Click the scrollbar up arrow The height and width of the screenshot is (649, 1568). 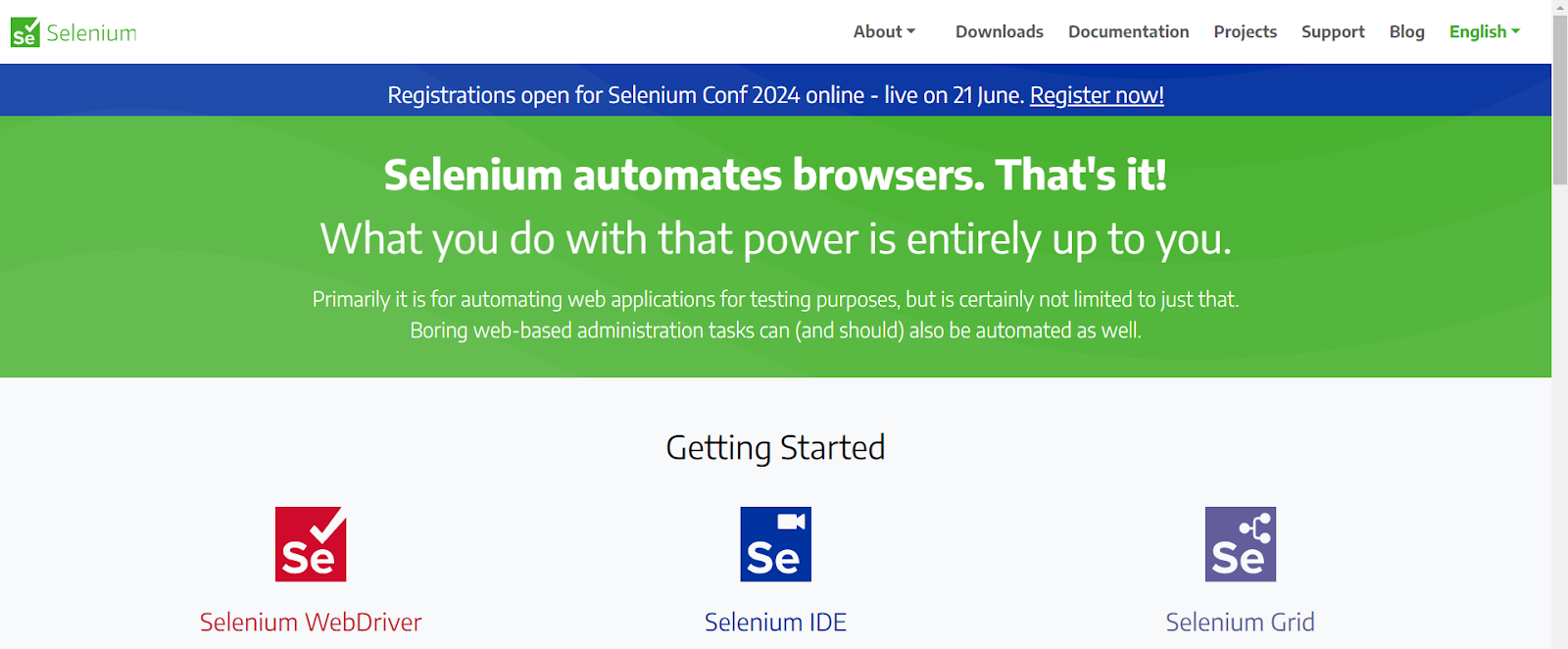point(1560,8)
